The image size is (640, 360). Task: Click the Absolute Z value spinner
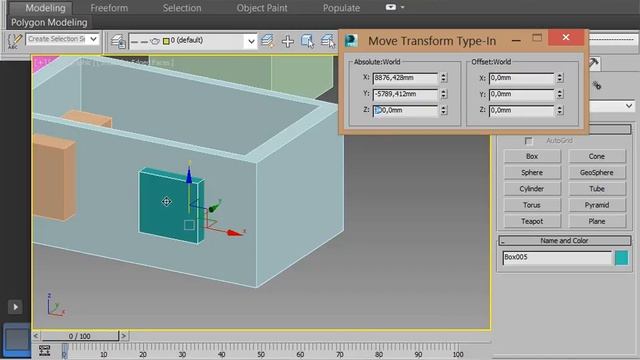pyautogui.click(x=443, y=110)
